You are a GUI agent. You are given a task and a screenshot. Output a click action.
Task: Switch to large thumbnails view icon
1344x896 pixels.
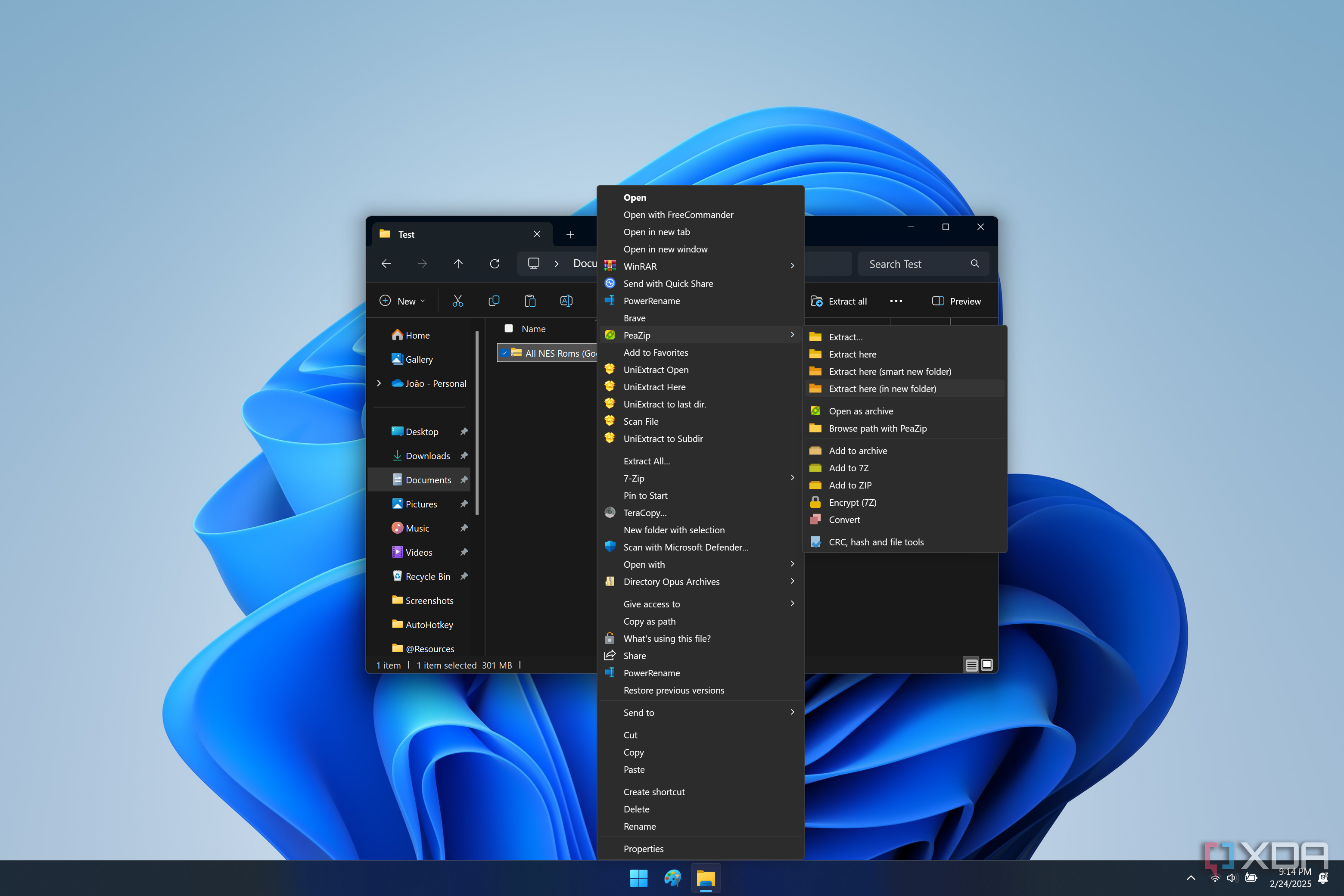tap(987, 665)
